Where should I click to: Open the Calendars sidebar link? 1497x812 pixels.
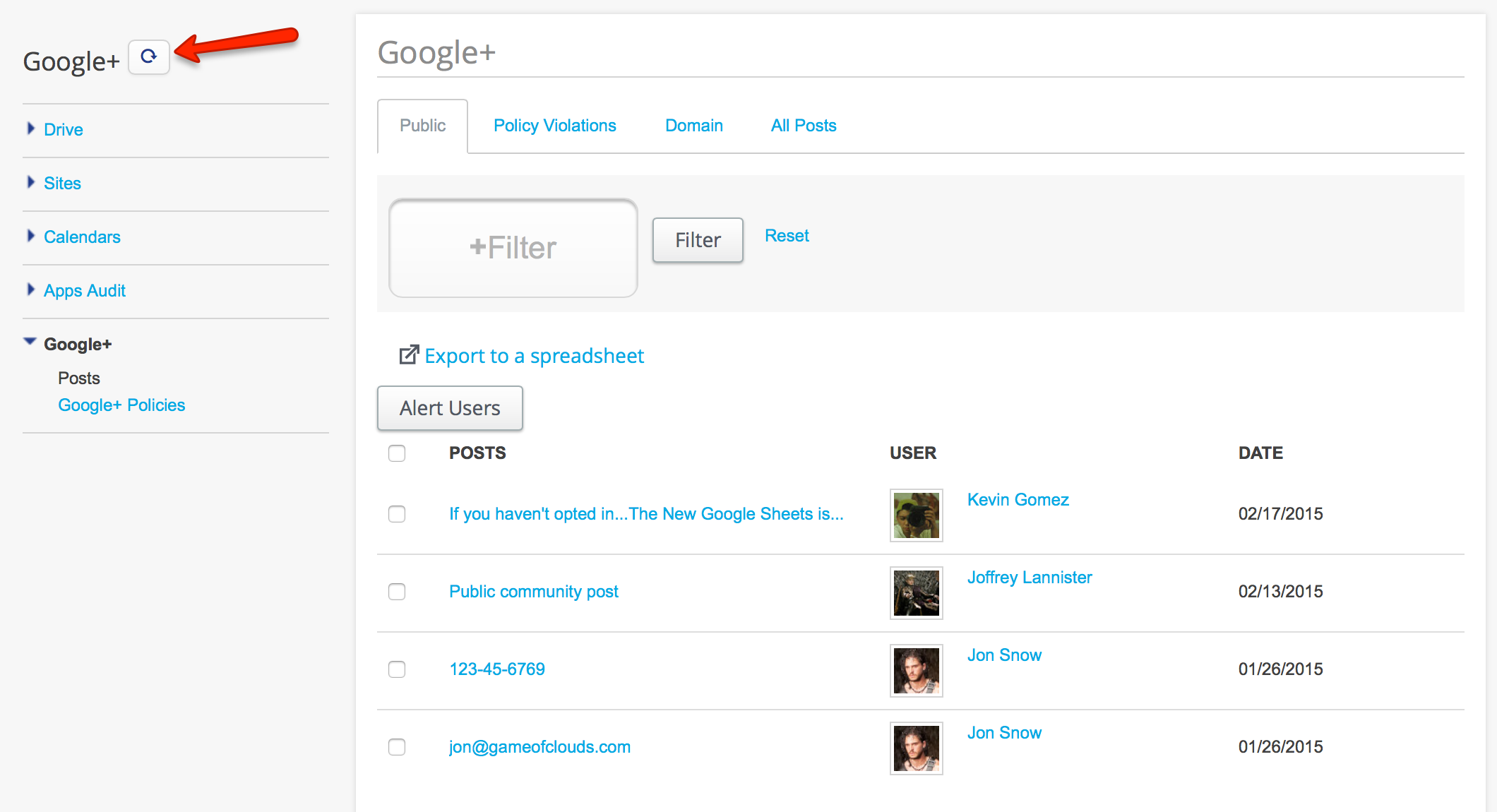pos(82,237)
